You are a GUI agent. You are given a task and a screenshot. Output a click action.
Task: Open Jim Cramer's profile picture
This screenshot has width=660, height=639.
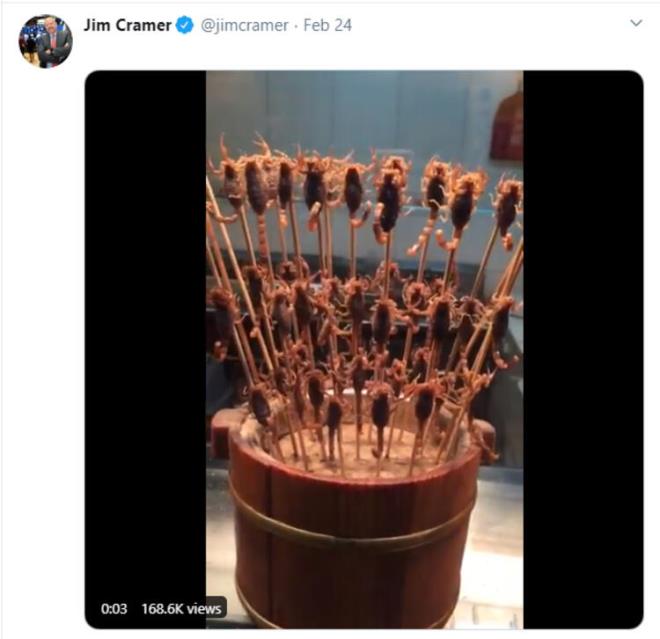point(45,42)
